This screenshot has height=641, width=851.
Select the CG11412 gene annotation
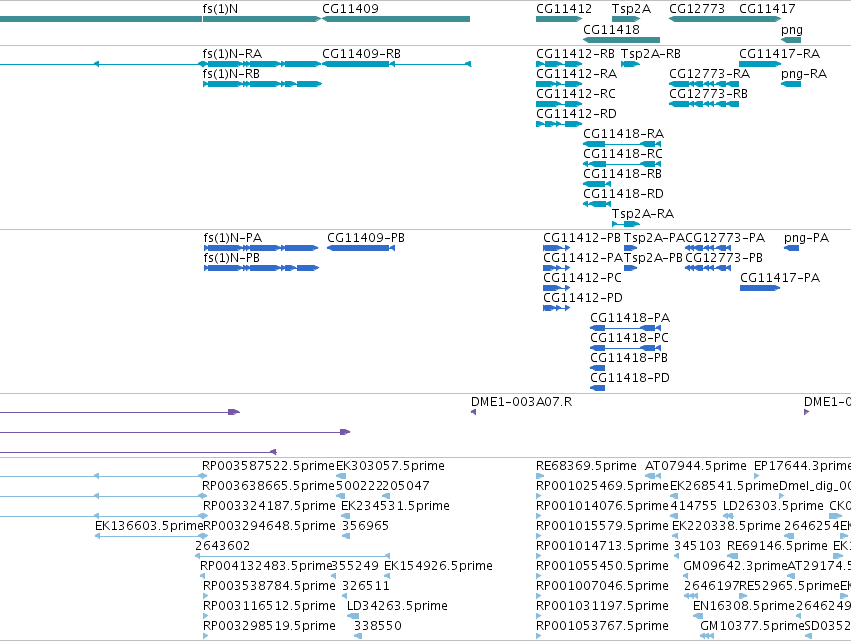point(559,19)
